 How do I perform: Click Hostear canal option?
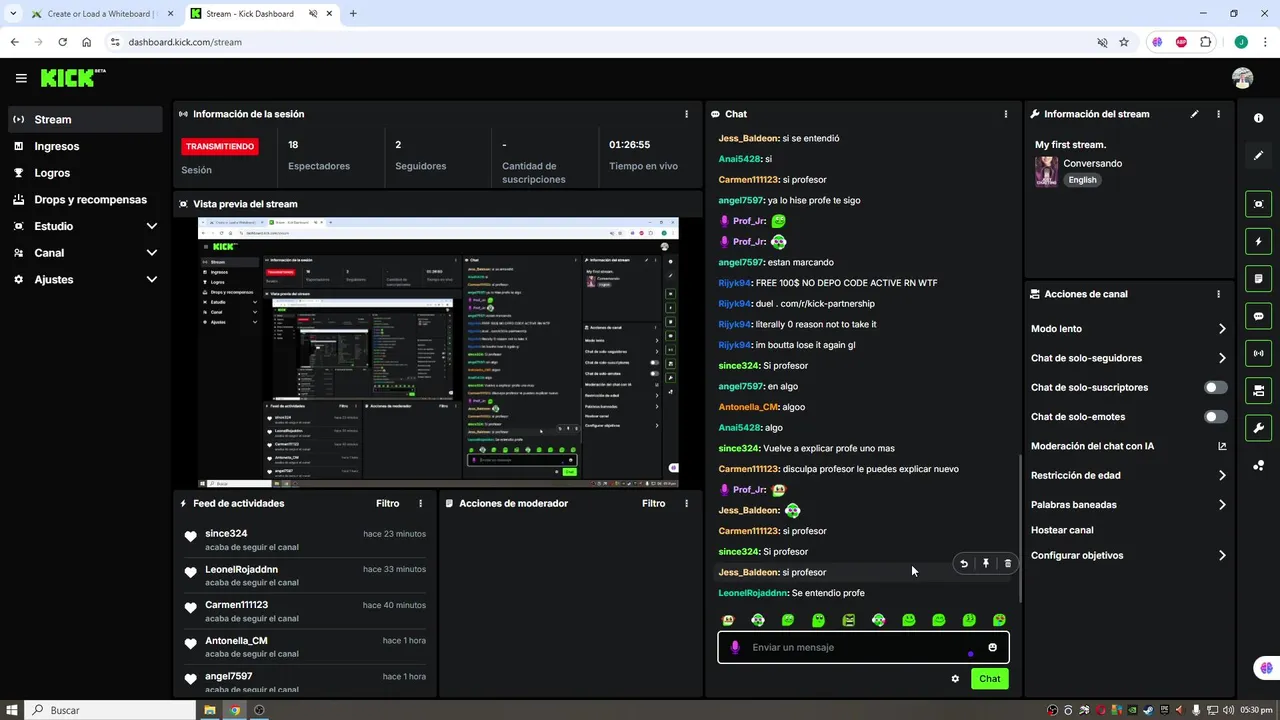pyautogui.click(x=1062, y=530)
